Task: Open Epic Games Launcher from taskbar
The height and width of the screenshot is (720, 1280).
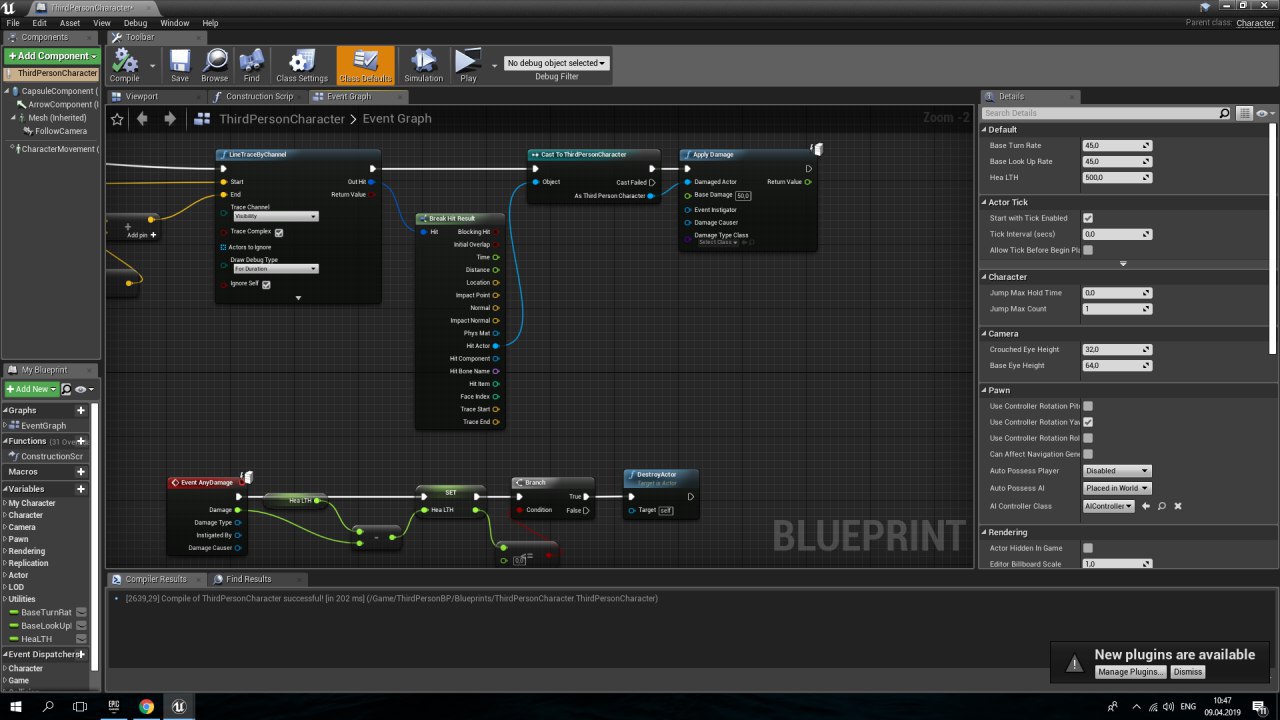Action: pyautogui.click(x=113, y=706)
